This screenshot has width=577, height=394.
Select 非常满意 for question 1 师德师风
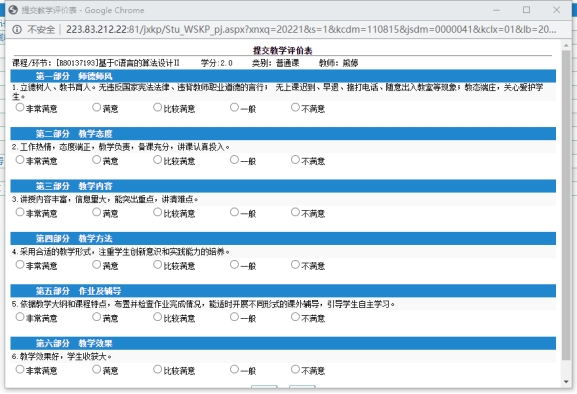(x=20, y=107)
